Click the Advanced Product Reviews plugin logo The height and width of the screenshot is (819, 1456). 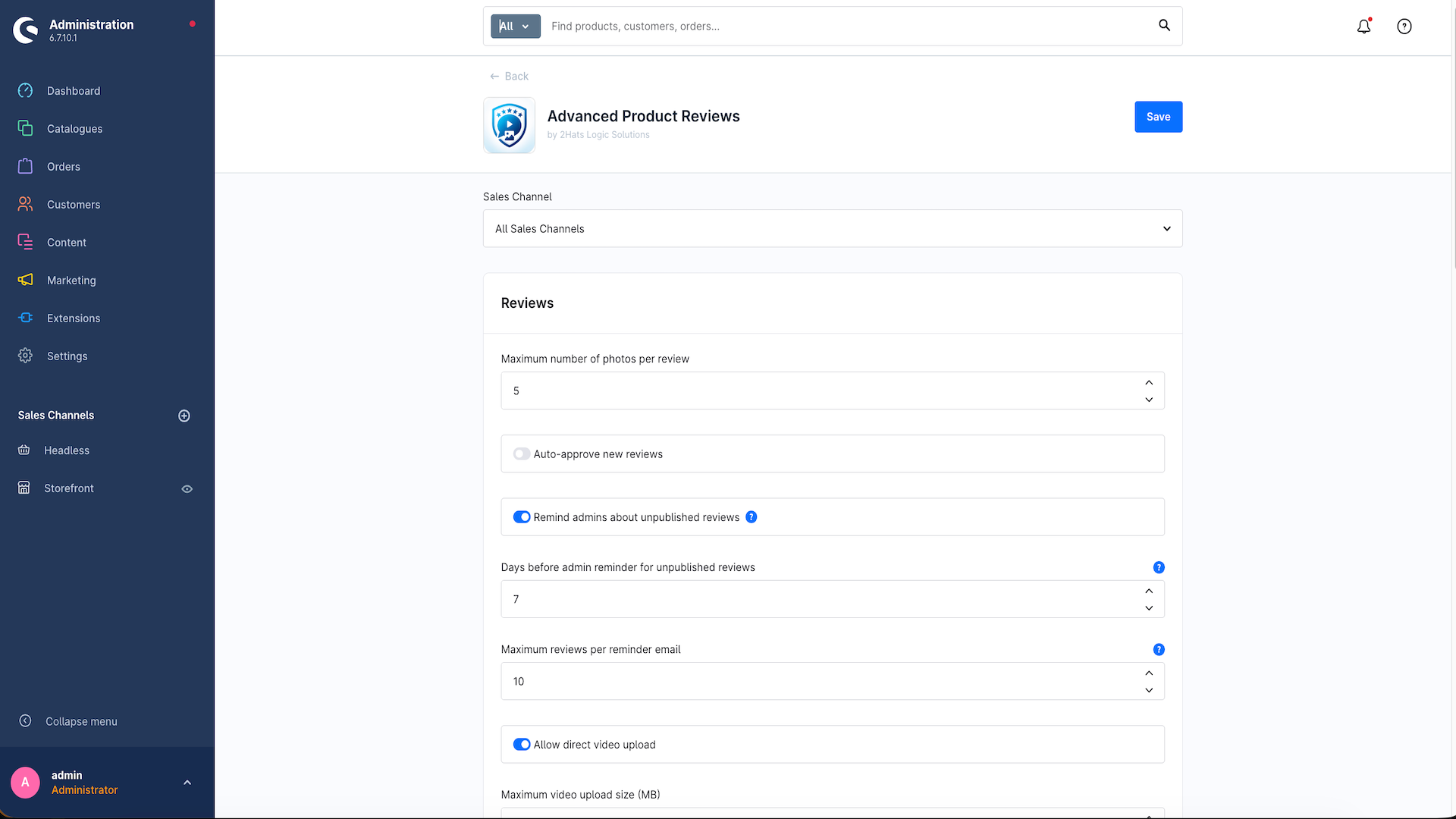(x=509, y=125)
